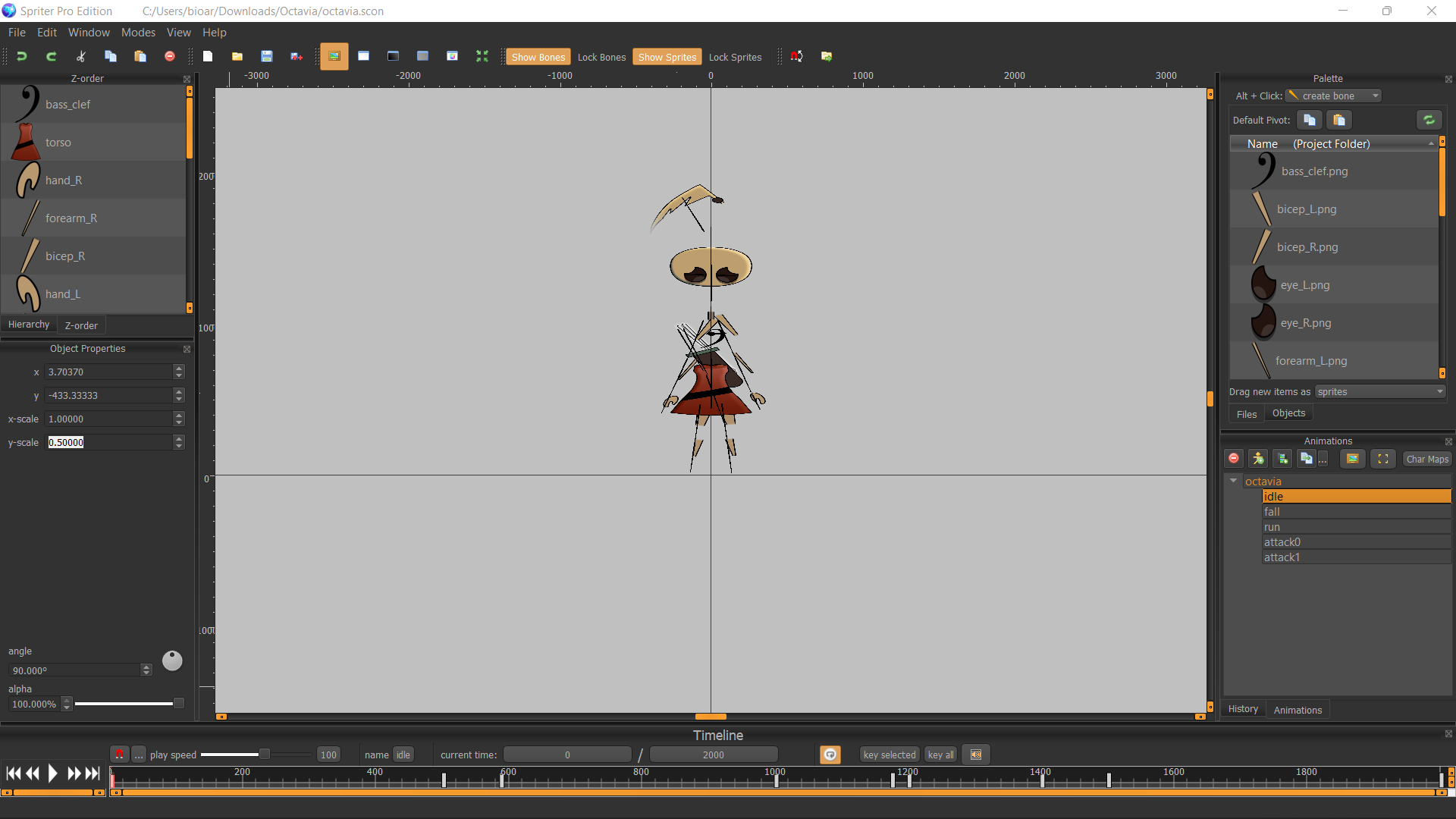Jump to last frame with skip-forward button
1456x819 pixels.
pos(93,773)
